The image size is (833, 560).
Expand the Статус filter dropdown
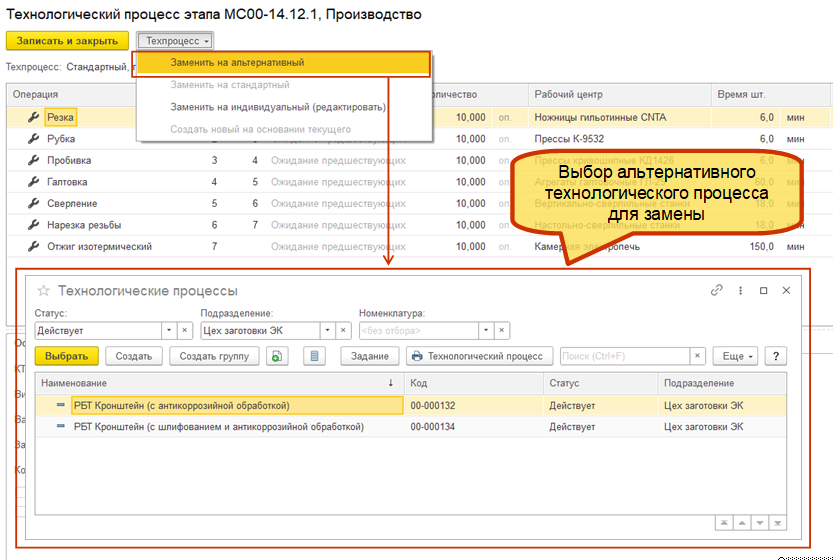pos(169,330)
